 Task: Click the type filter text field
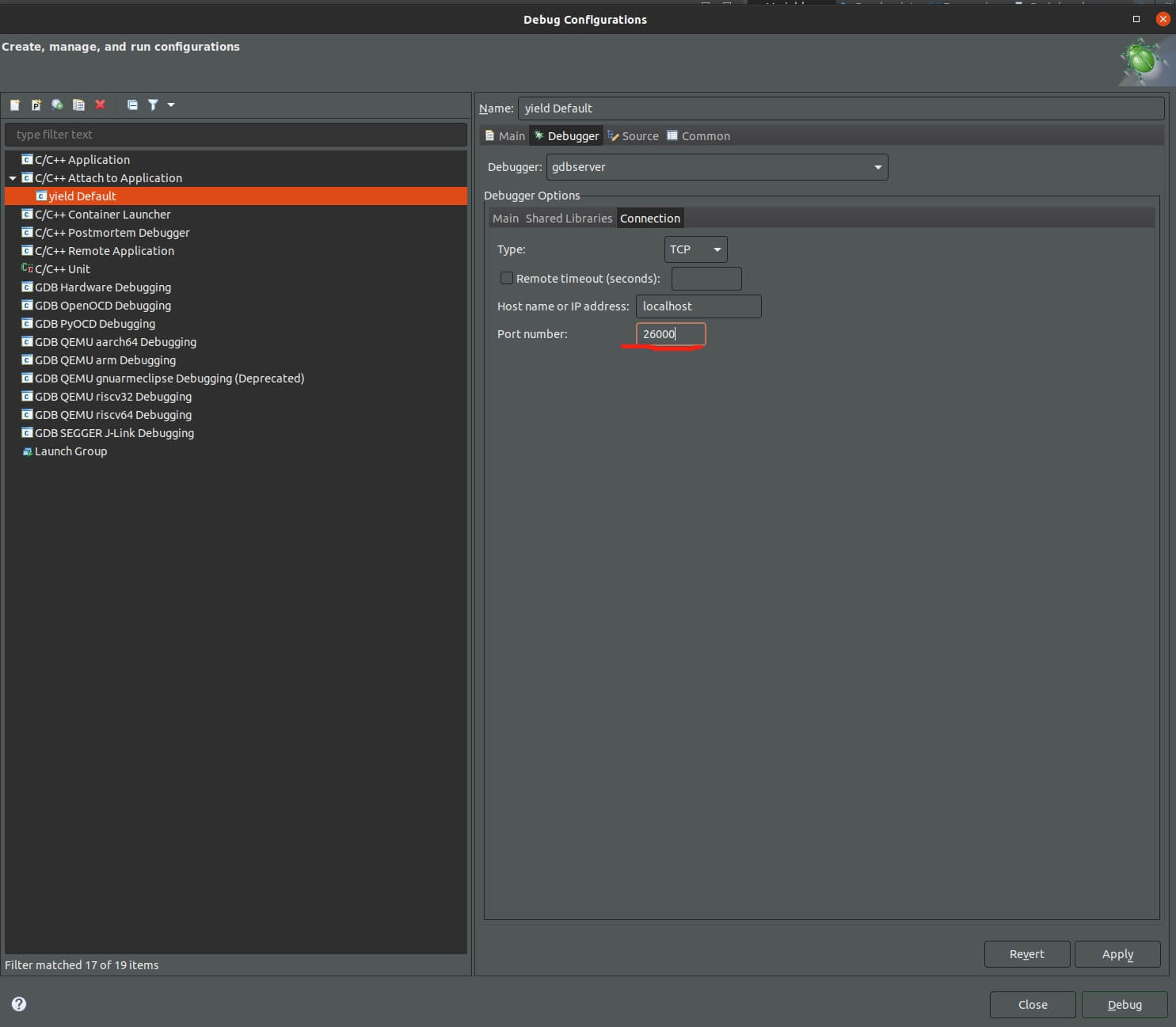[x=236, y=135]
